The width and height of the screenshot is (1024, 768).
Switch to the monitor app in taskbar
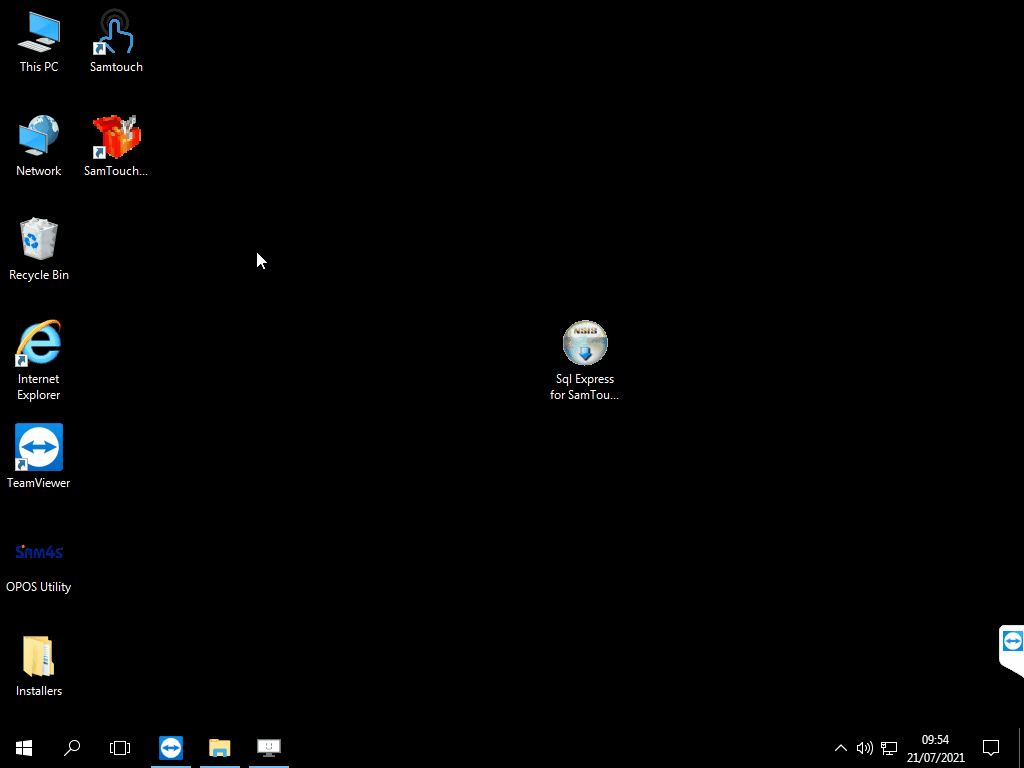tap(268, 747)
